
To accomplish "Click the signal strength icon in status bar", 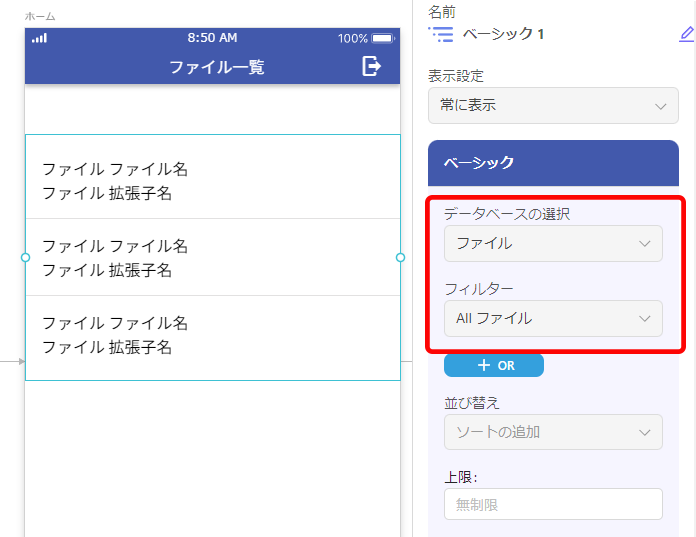I will click(x=40, y=38).
